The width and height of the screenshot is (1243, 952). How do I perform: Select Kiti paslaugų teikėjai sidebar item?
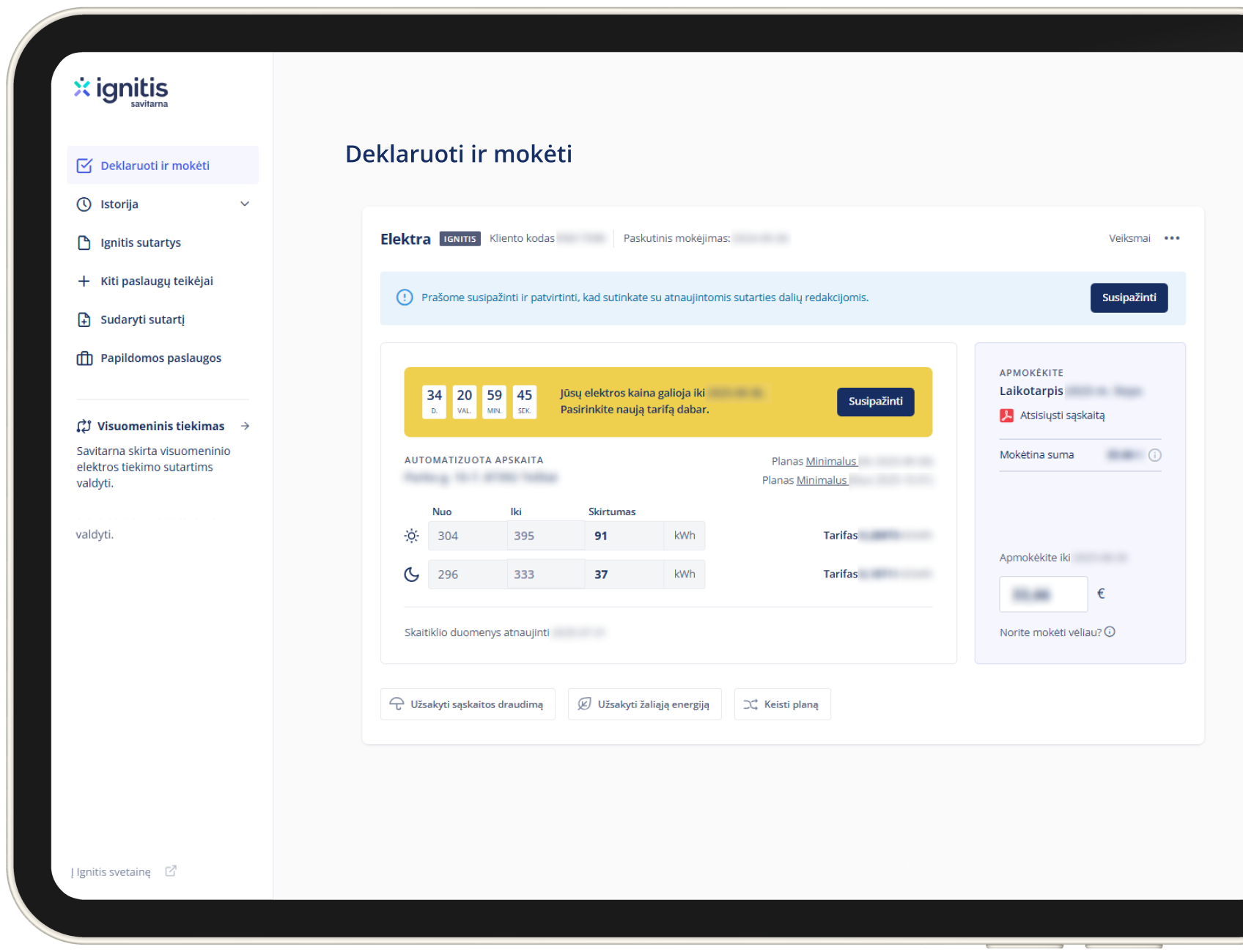coord(156,281)
